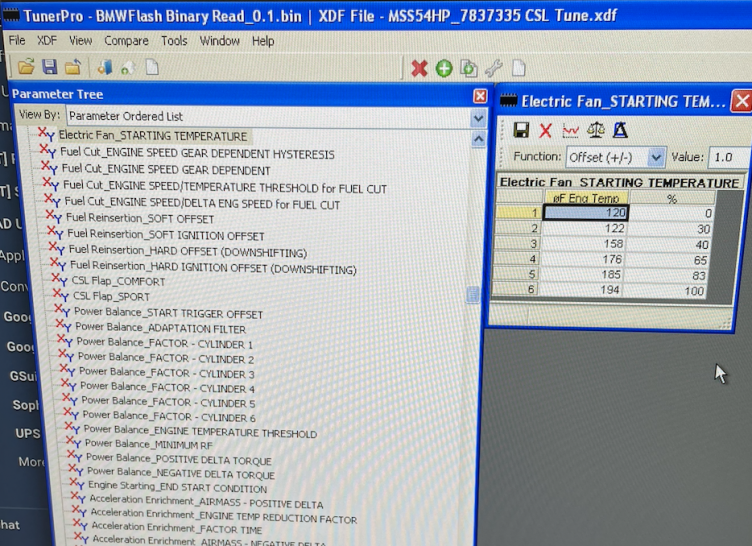Viewport: 752px width, 546px height.
Task: Click the red X cancel icon in table editor
Action: pos(546,130)
